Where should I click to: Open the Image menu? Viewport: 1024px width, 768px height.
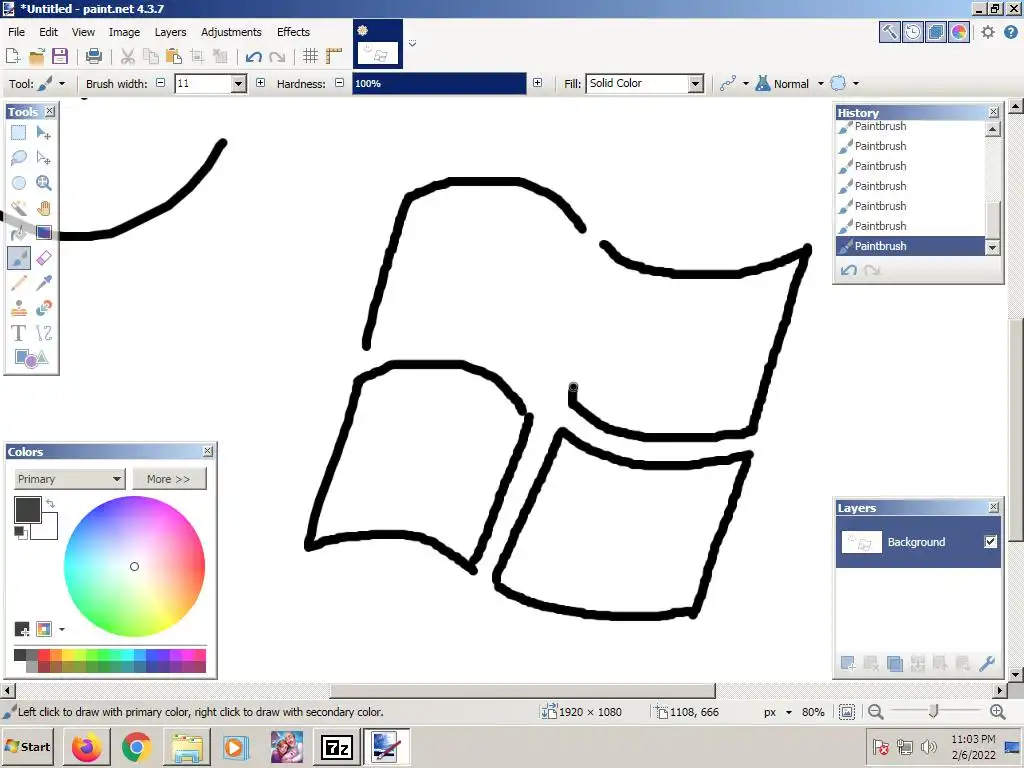click(124, 32)
